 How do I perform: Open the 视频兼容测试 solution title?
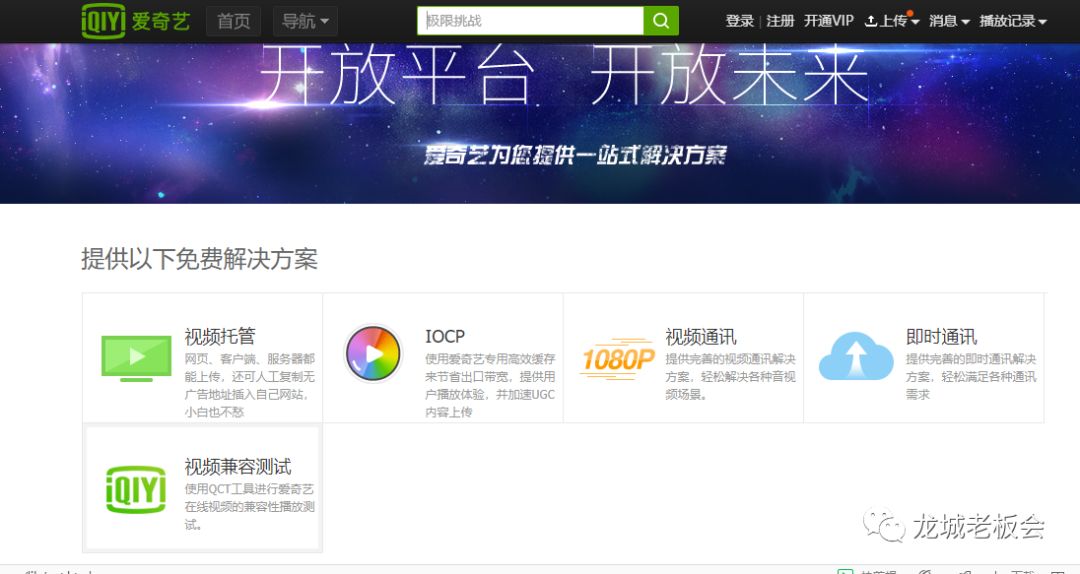pyautogui.click(x=238, y=467)
